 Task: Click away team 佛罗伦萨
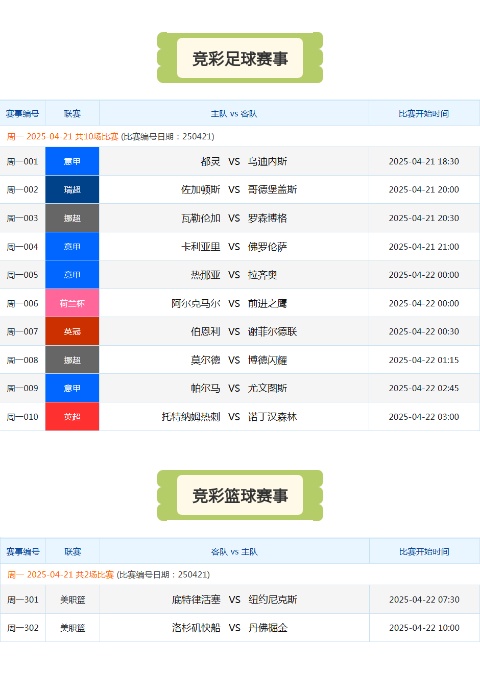click(267, 247)
